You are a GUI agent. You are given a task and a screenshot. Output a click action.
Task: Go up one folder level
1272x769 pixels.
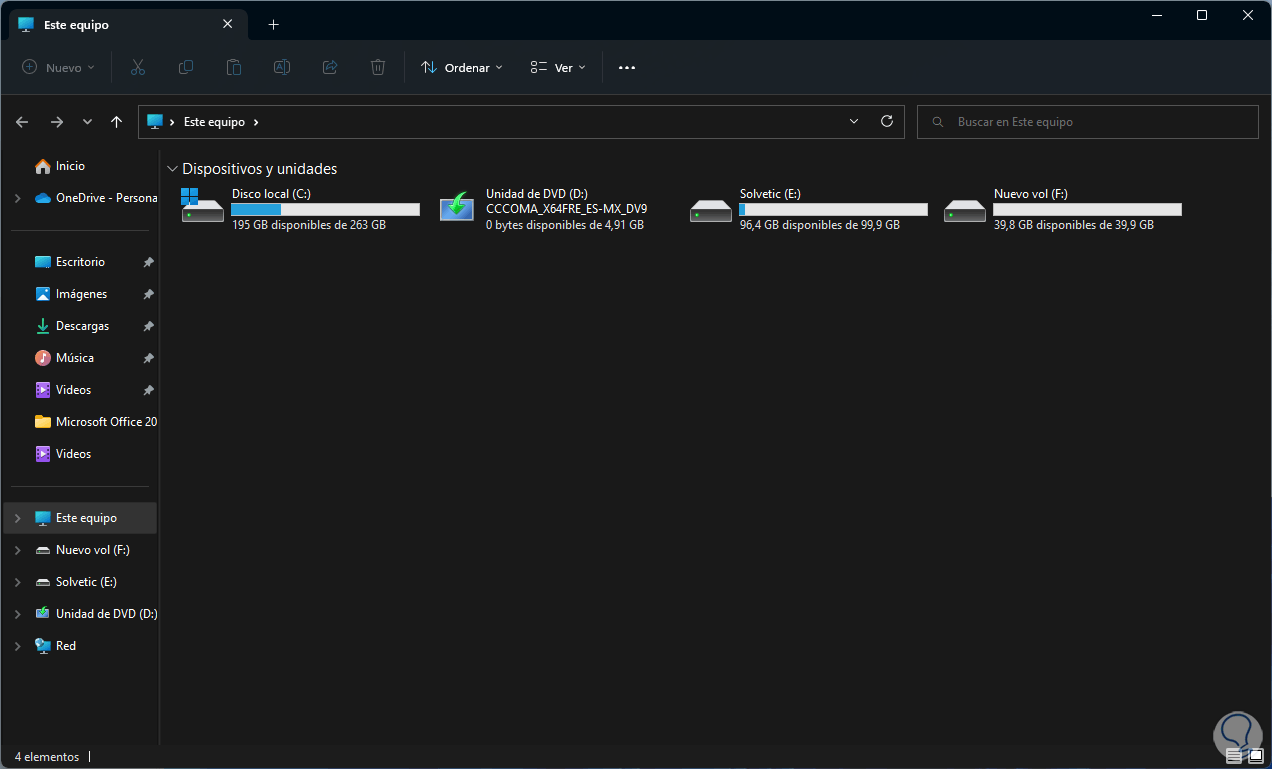pyautogui.click(x=117, y=122)
